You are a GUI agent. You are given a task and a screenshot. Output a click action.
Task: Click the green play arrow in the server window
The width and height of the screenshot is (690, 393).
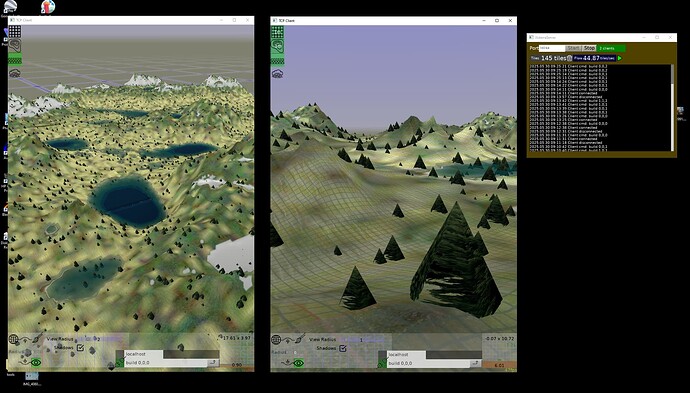pyautogui.click(x=620, y=58)
